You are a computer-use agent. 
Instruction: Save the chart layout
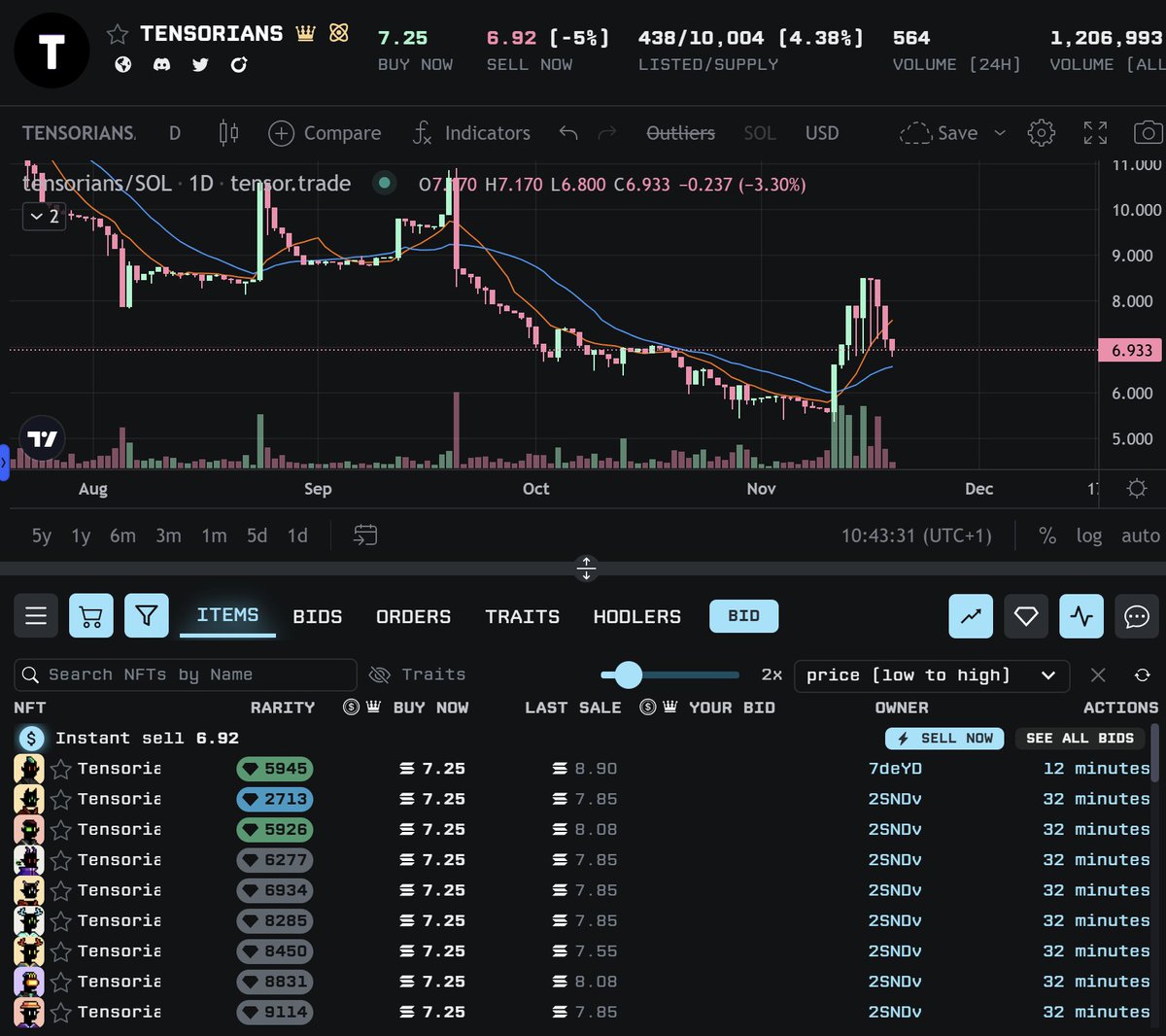tap(939, 133)
